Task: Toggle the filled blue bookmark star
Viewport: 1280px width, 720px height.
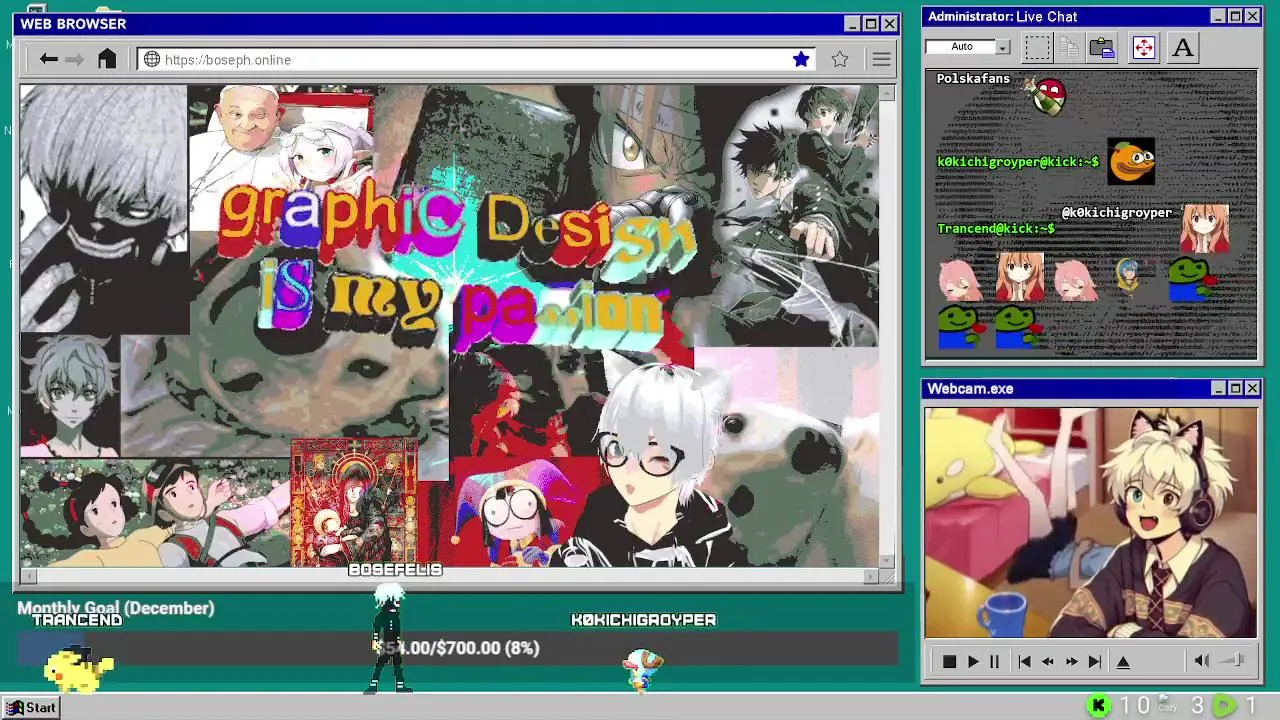Action: (801, 60)
